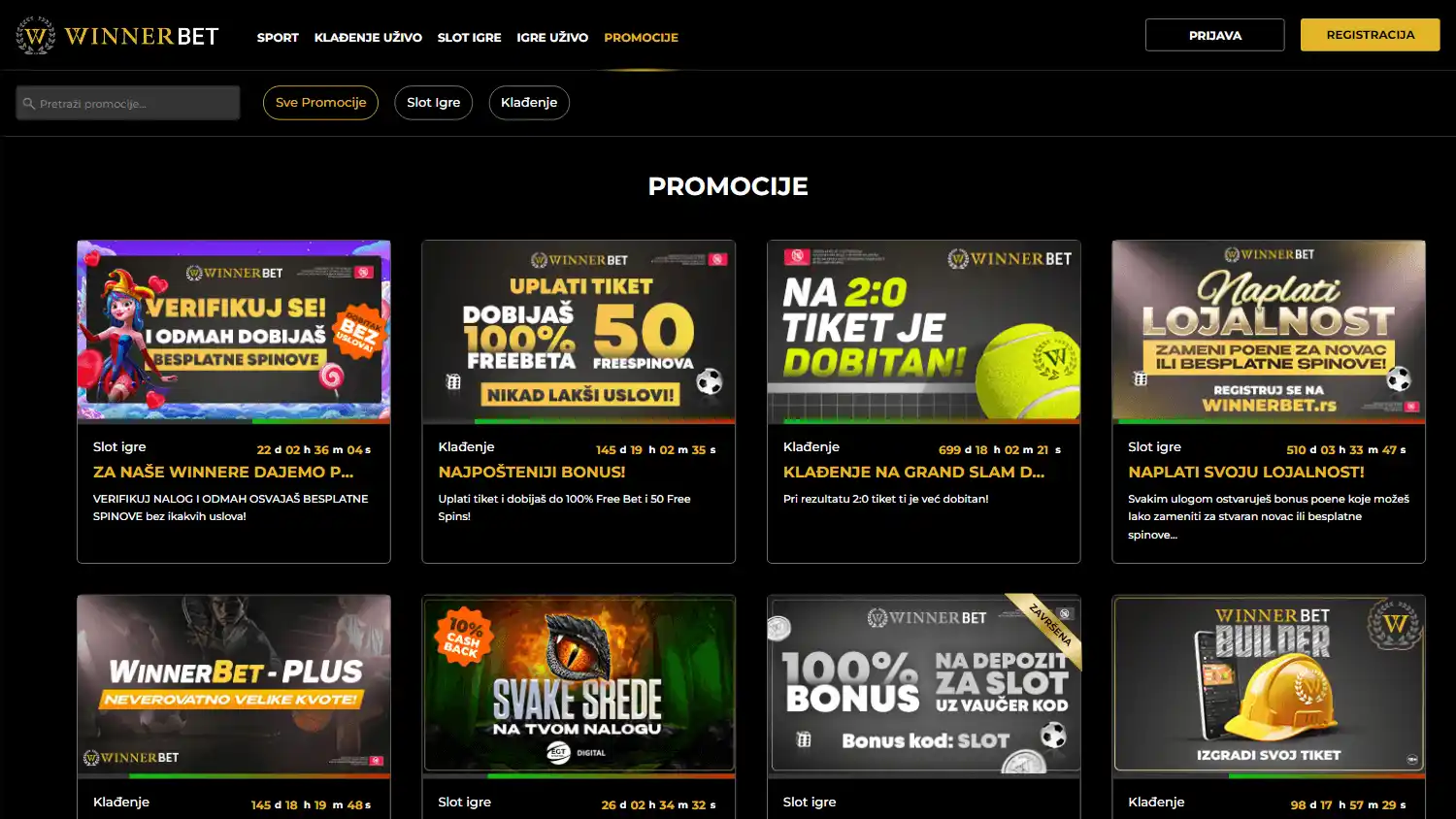Open KLAĐENJE UŽIVO section
Image resolution: width=1456 pixels, height=819 pixels.
tap(368, 37)
